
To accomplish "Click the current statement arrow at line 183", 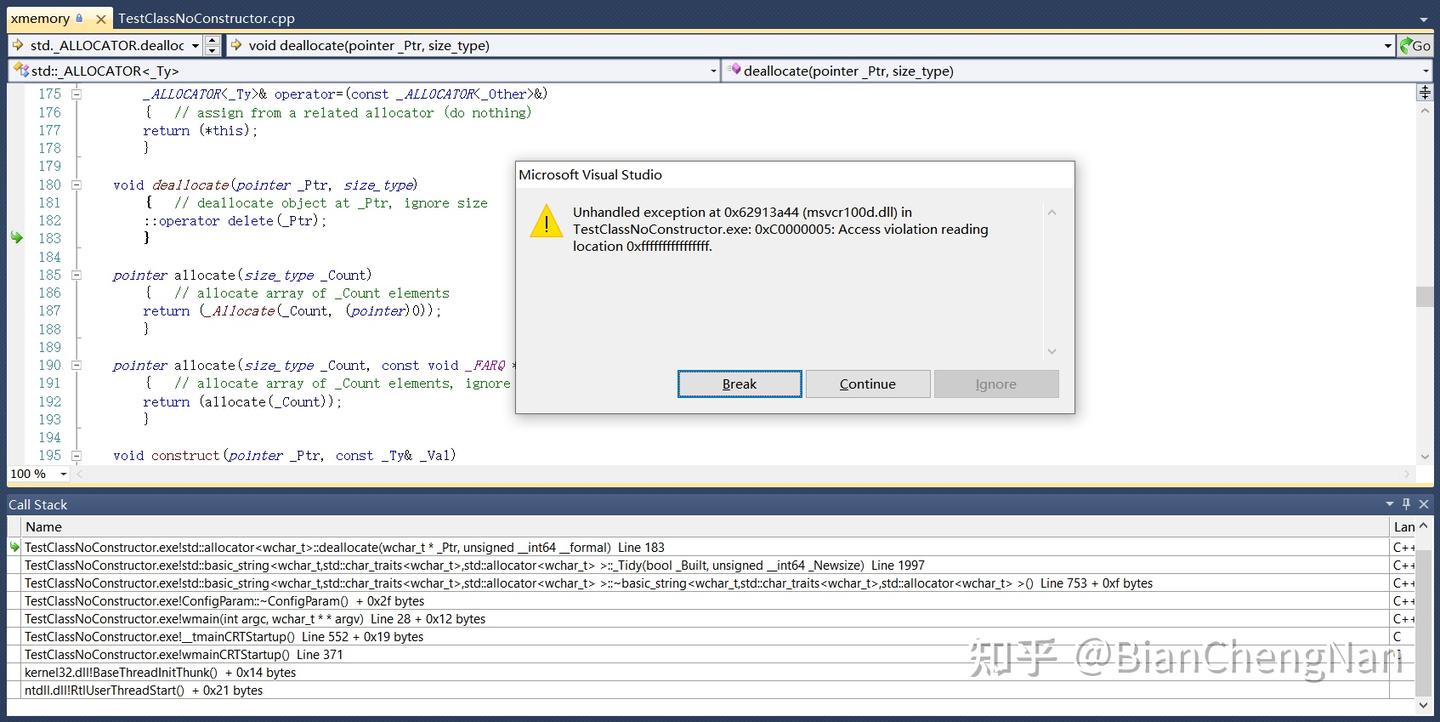I will tap(15, 238).
